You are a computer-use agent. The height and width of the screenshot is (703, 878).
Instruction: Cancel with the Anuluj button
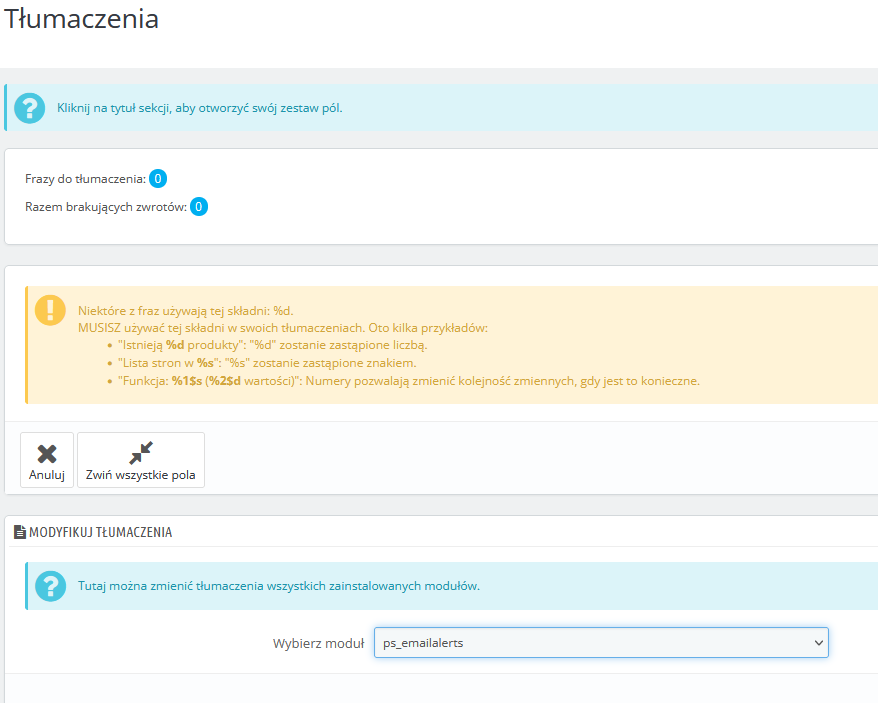click(x=47, y=460)
